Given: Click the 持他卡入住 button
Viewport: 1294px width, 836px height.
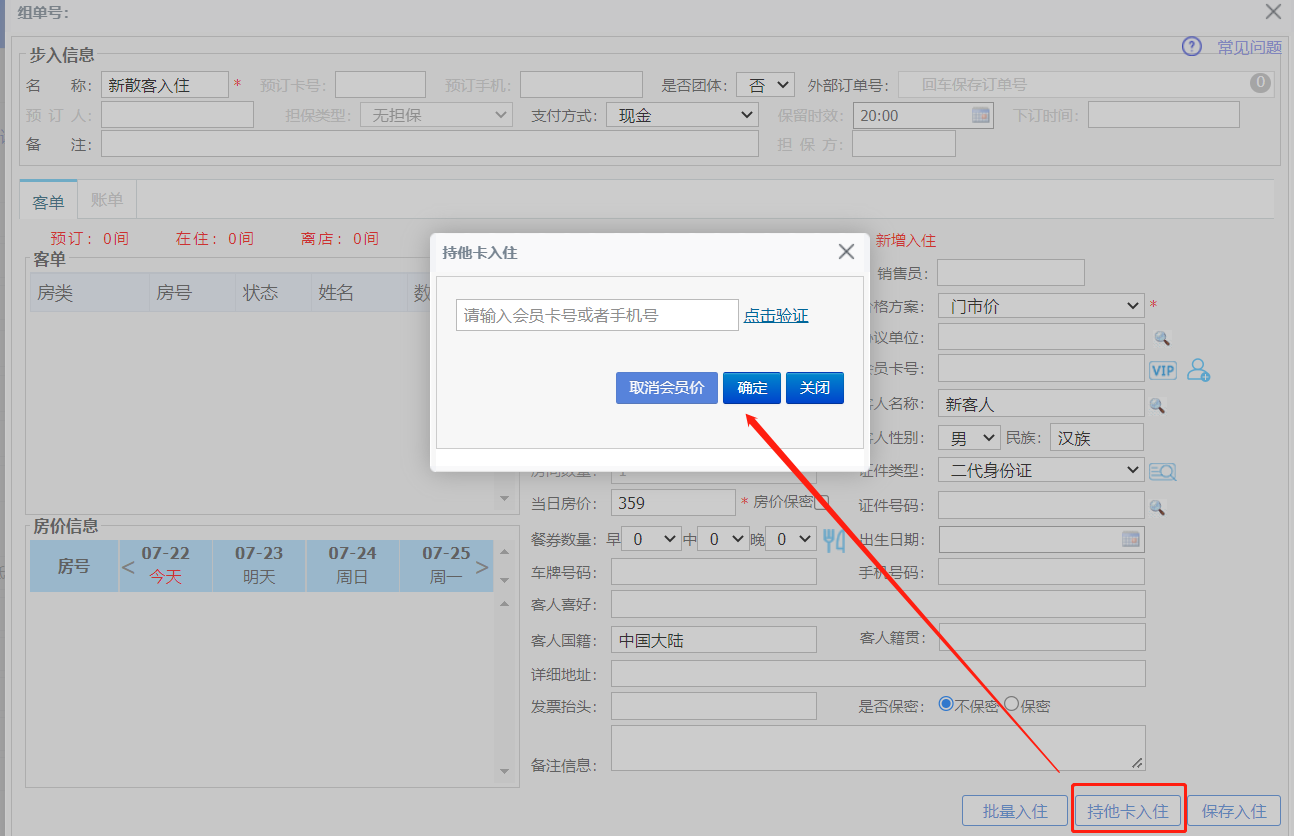Looking at the screenshot, I should (1128, 811).
